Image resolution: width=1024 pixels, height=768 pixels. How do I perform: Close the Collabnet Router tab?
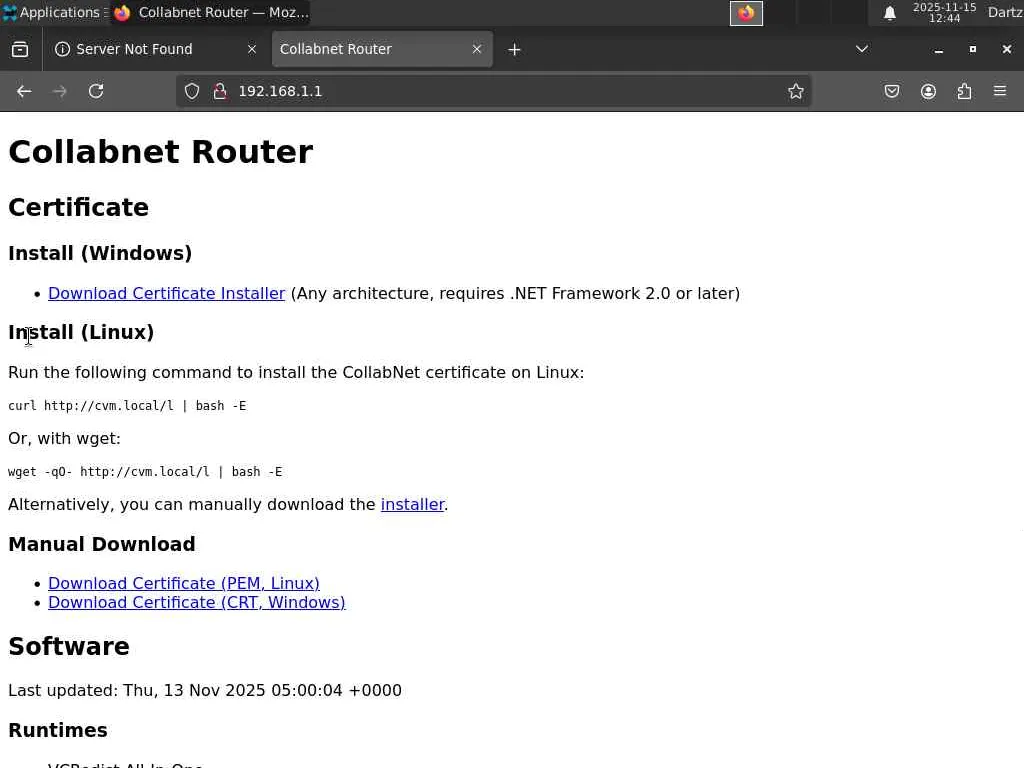[x=477, y=49]
